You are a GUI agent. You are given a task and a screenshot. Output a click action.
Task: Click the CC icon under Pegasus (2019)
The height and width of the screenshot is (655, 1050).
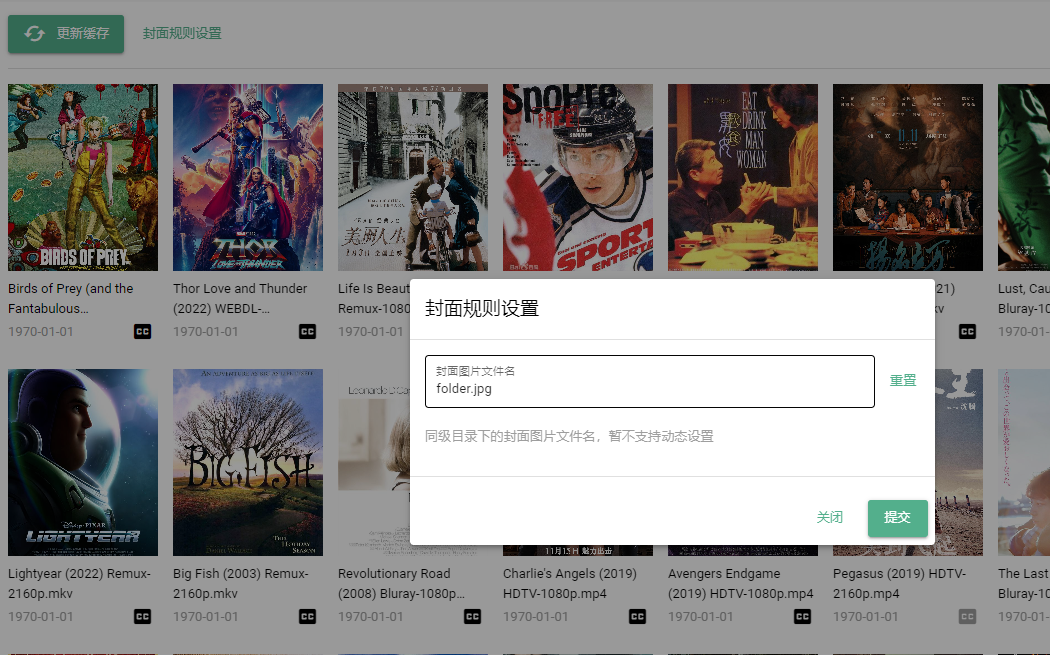pyautogui.click(x=967, y=616)
